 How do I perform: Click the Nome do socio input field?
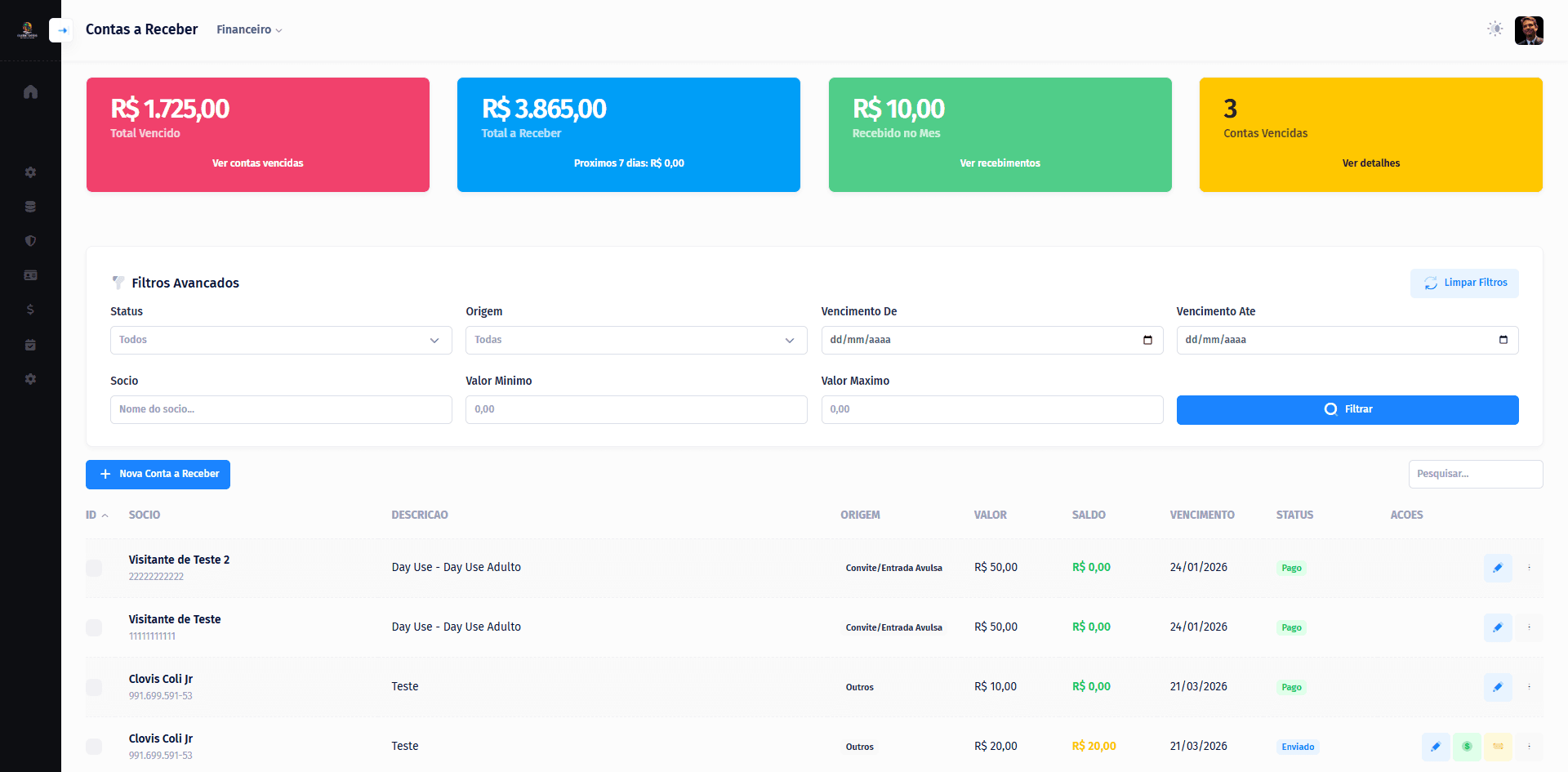280,410
